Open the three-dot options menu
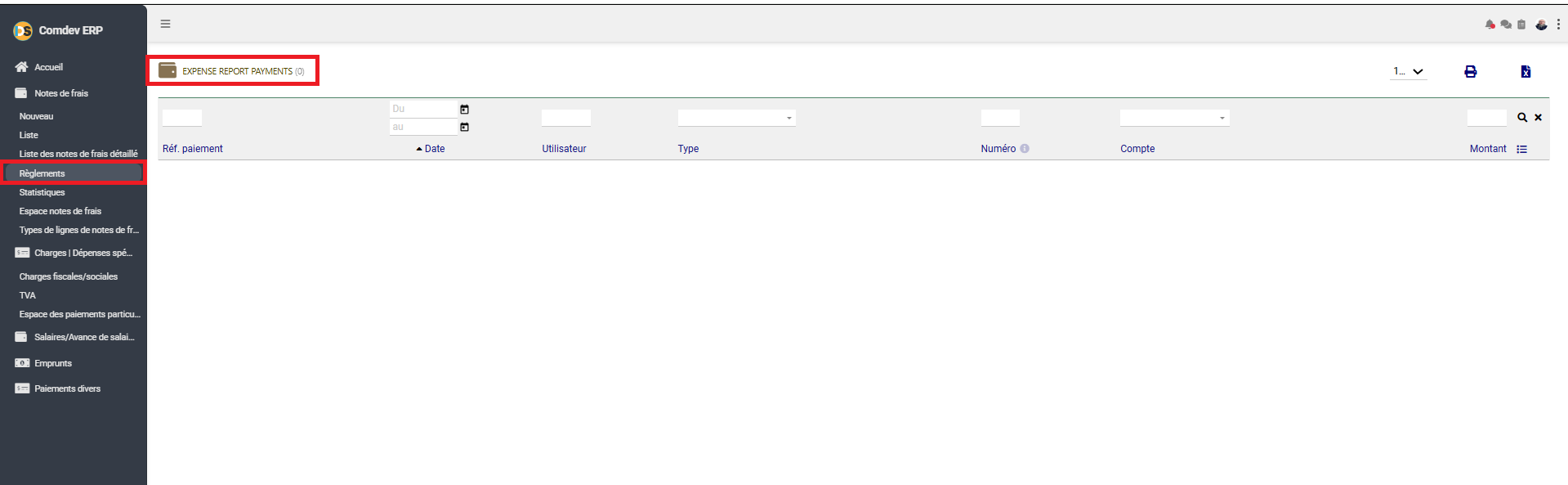 [1558, 25]
